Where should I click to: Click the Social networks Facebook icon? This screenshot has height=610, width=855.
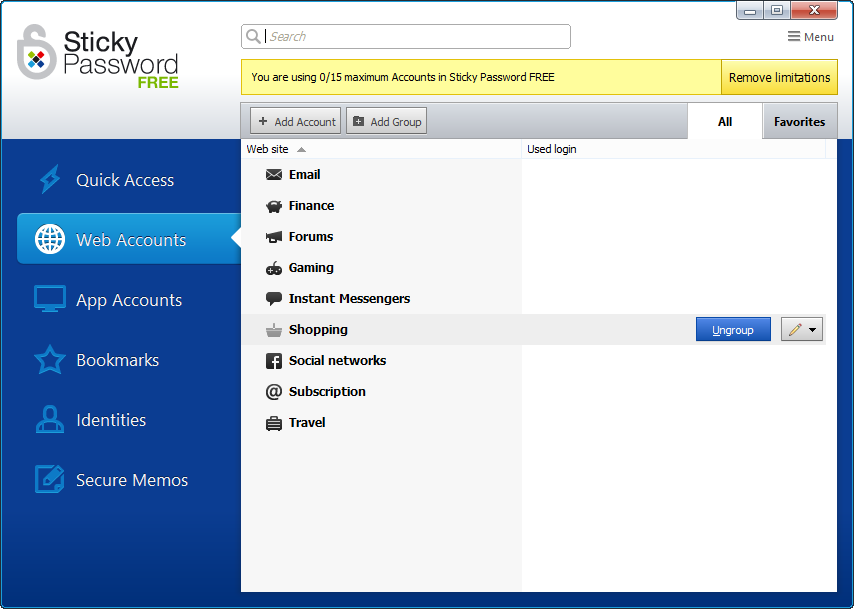tap(274, 361)
